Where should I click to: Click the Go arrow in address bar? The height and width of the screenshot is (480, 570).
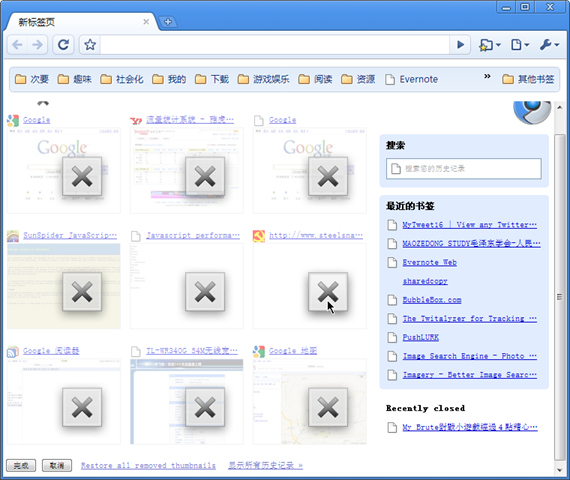(x=460, y=45)
